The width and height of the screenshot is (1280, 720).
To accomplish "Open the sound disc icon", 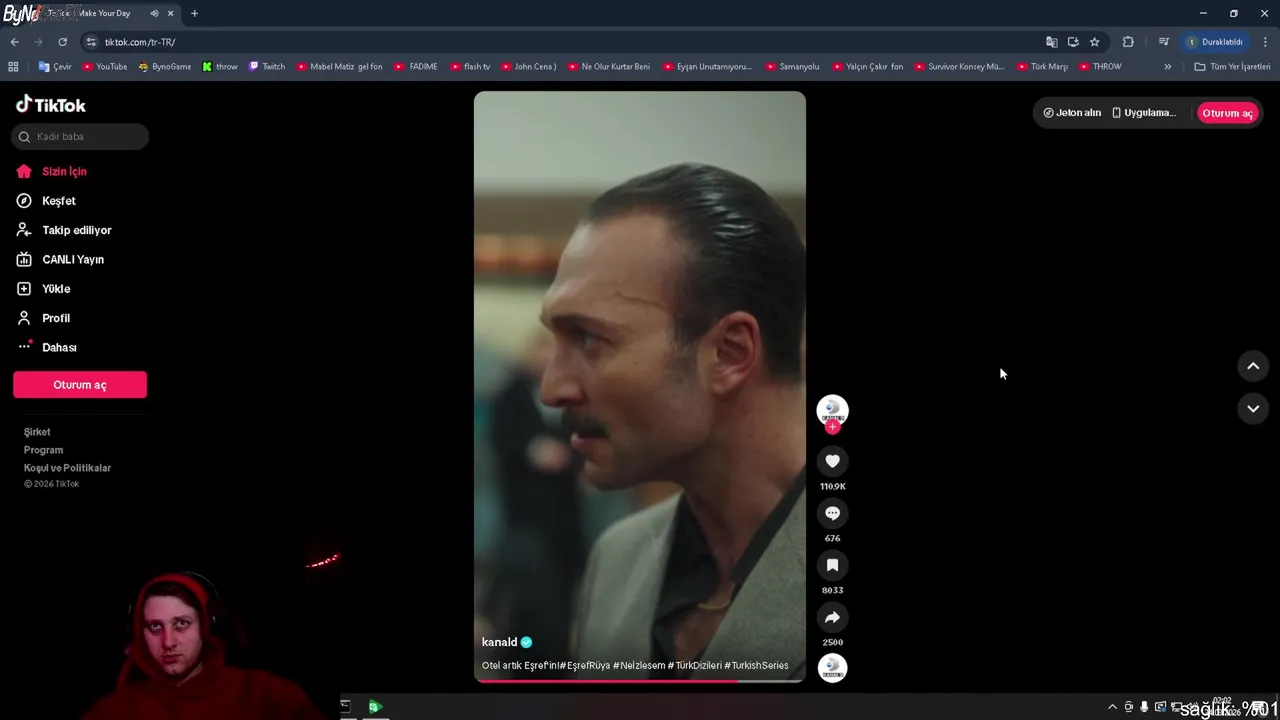I will [832, 668].
